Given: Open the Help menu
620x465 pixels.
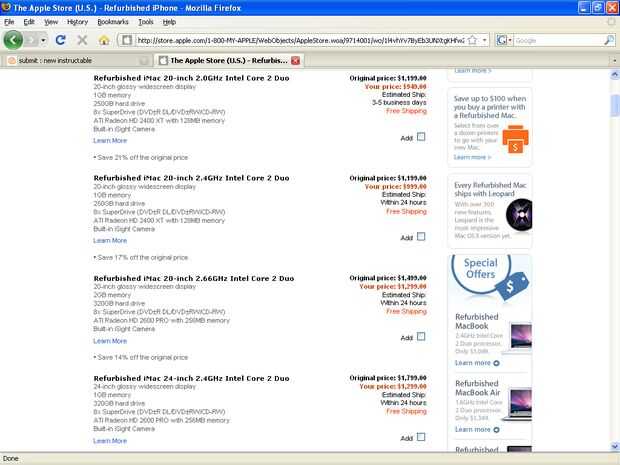Looking at the screenshot, I should pyautogui.click(x=169, y=22).
